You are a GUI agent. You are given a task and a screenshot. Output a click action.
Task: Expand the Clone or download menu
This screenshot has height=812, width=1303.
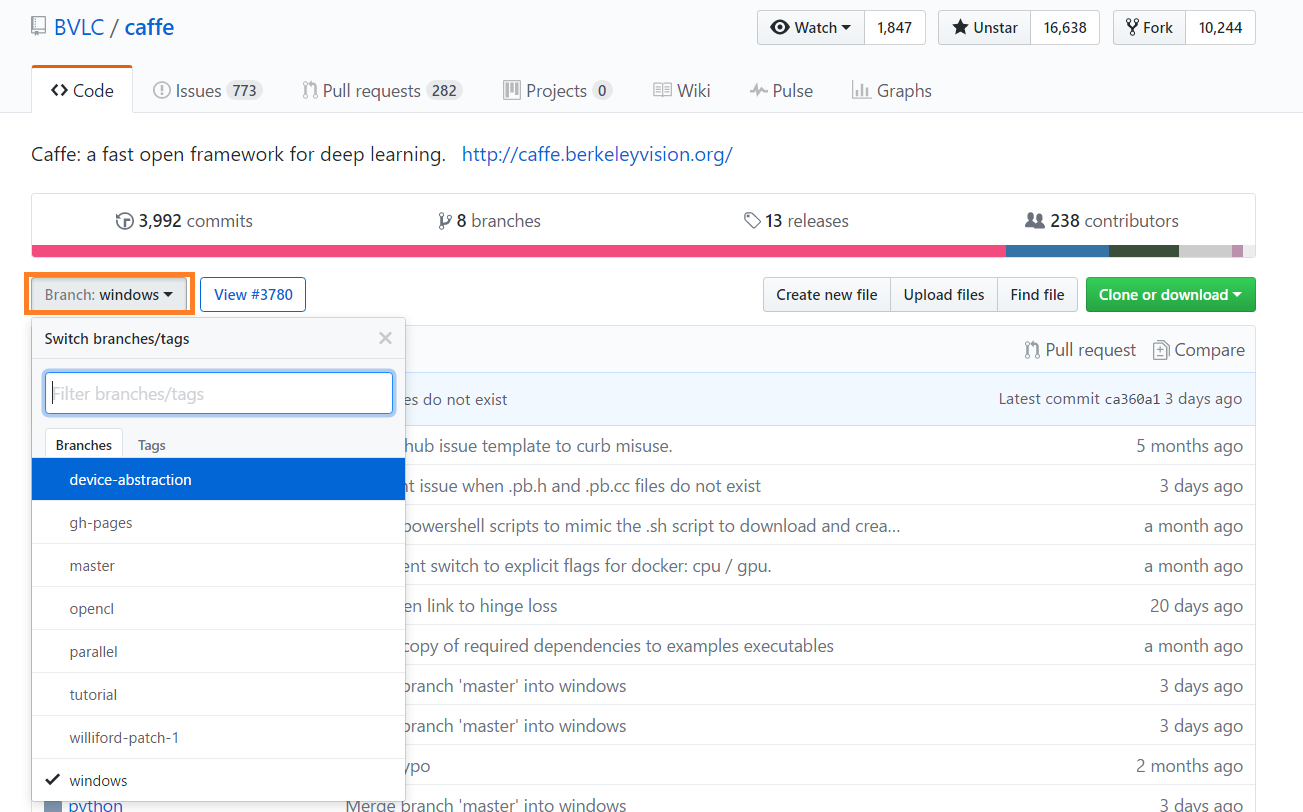(x=1170, y=295)
